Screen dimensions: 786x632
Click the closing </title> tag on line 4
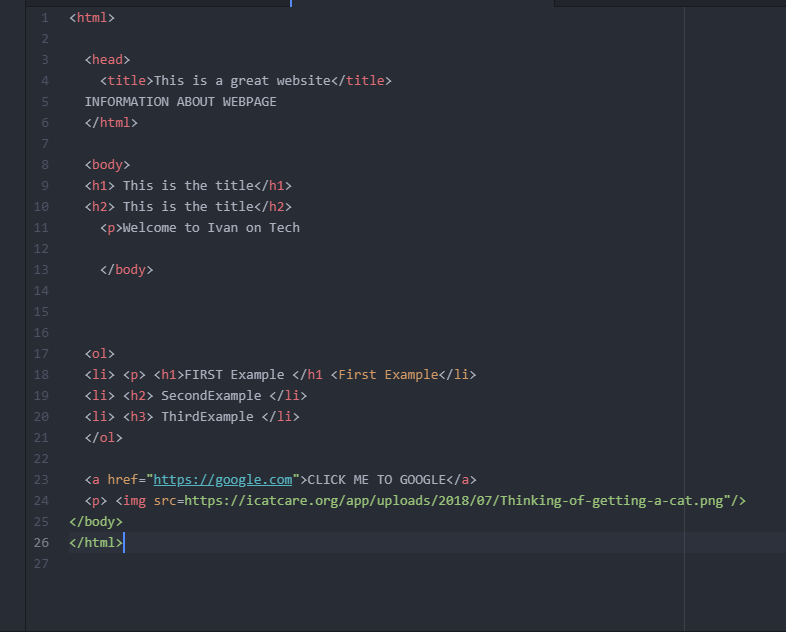(361, 81)
